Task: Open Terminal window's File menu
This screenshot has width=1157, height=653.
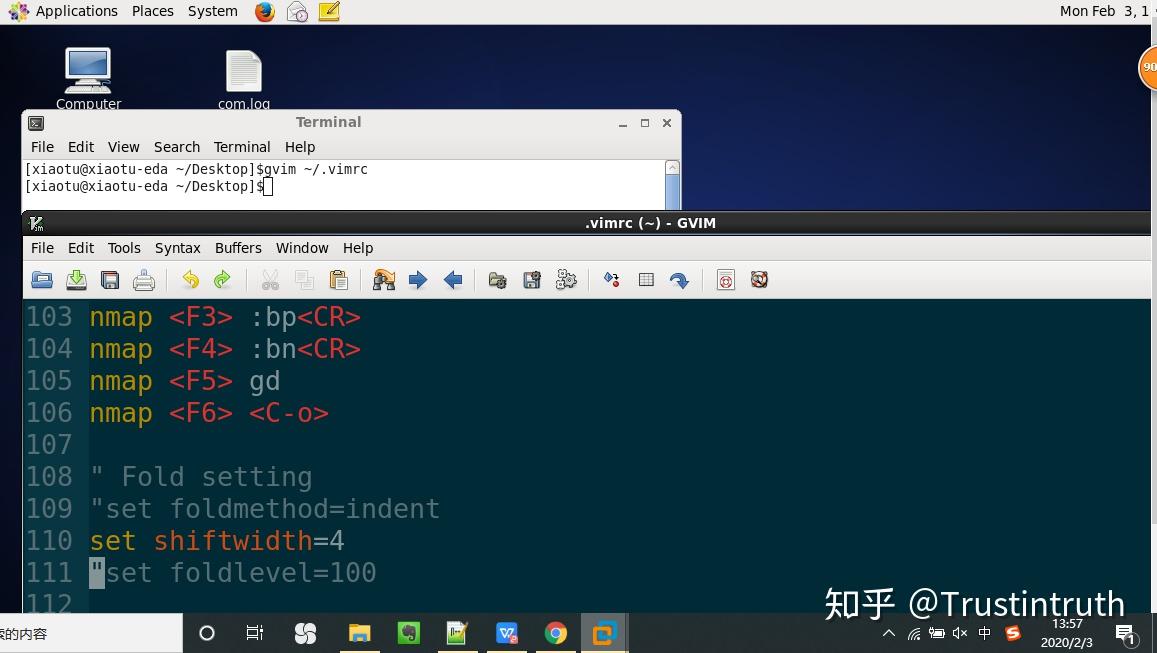Action: pyautogui.click(x=42, y=147)
